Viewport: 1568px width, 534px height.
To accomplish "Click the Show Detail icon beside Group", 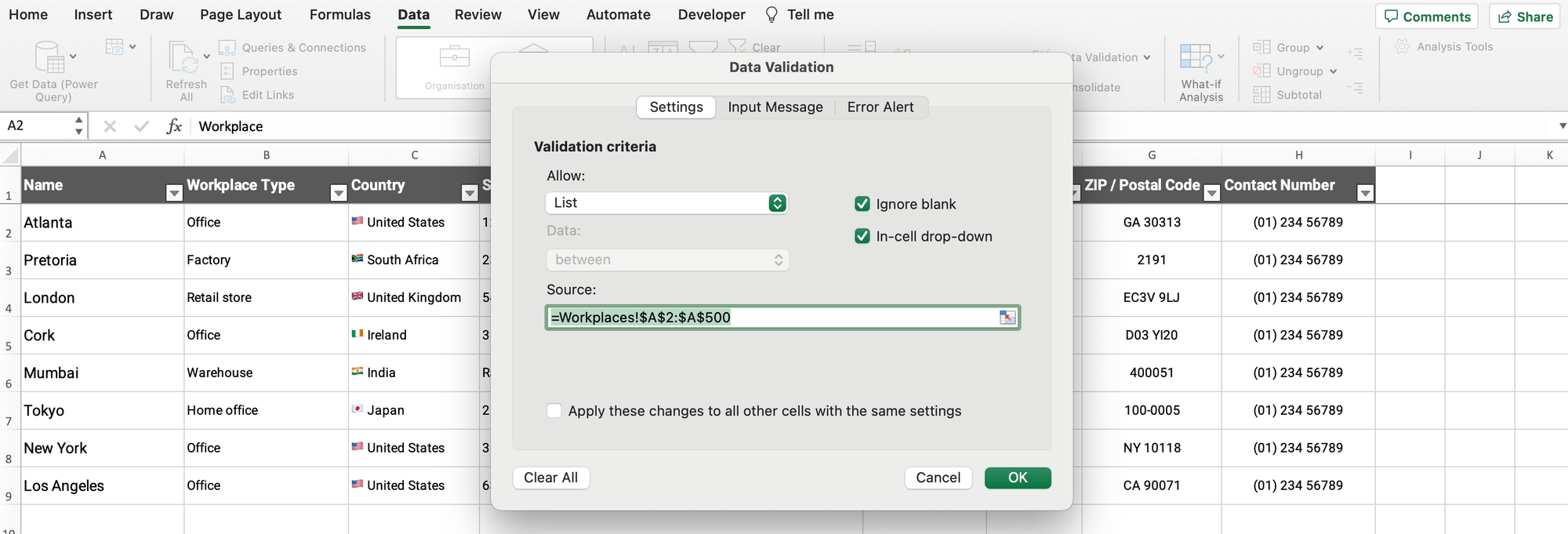I will (1355, 53).
